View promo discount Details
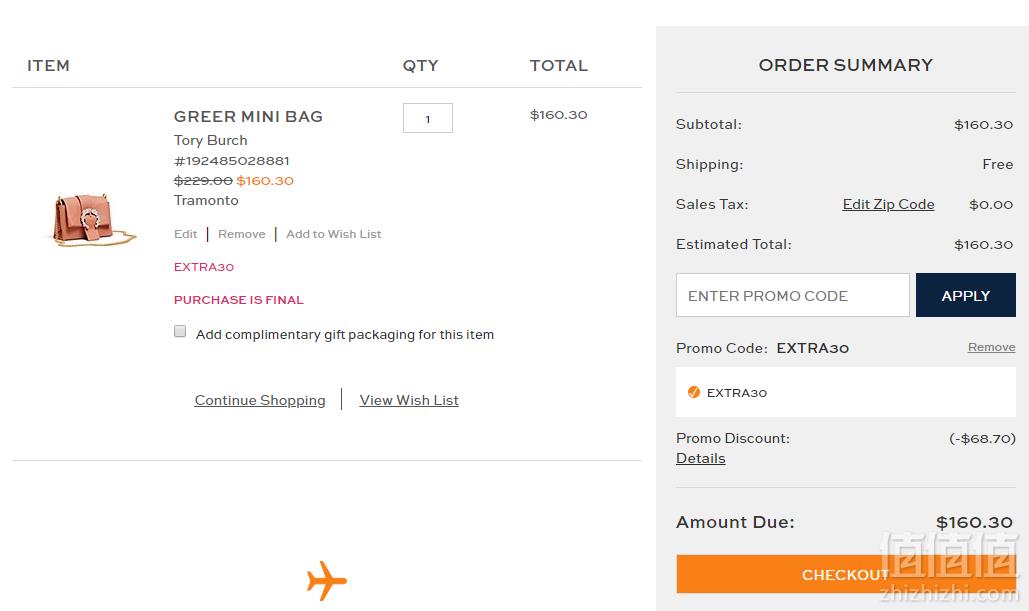1029x611 pixels. pos(700,459)
